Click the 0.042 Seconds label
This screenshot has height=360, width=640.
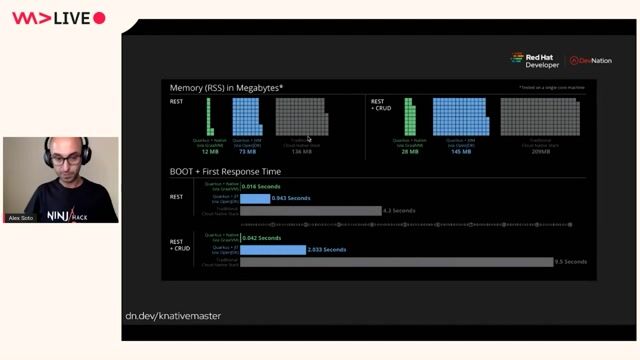tap(262, 238)
